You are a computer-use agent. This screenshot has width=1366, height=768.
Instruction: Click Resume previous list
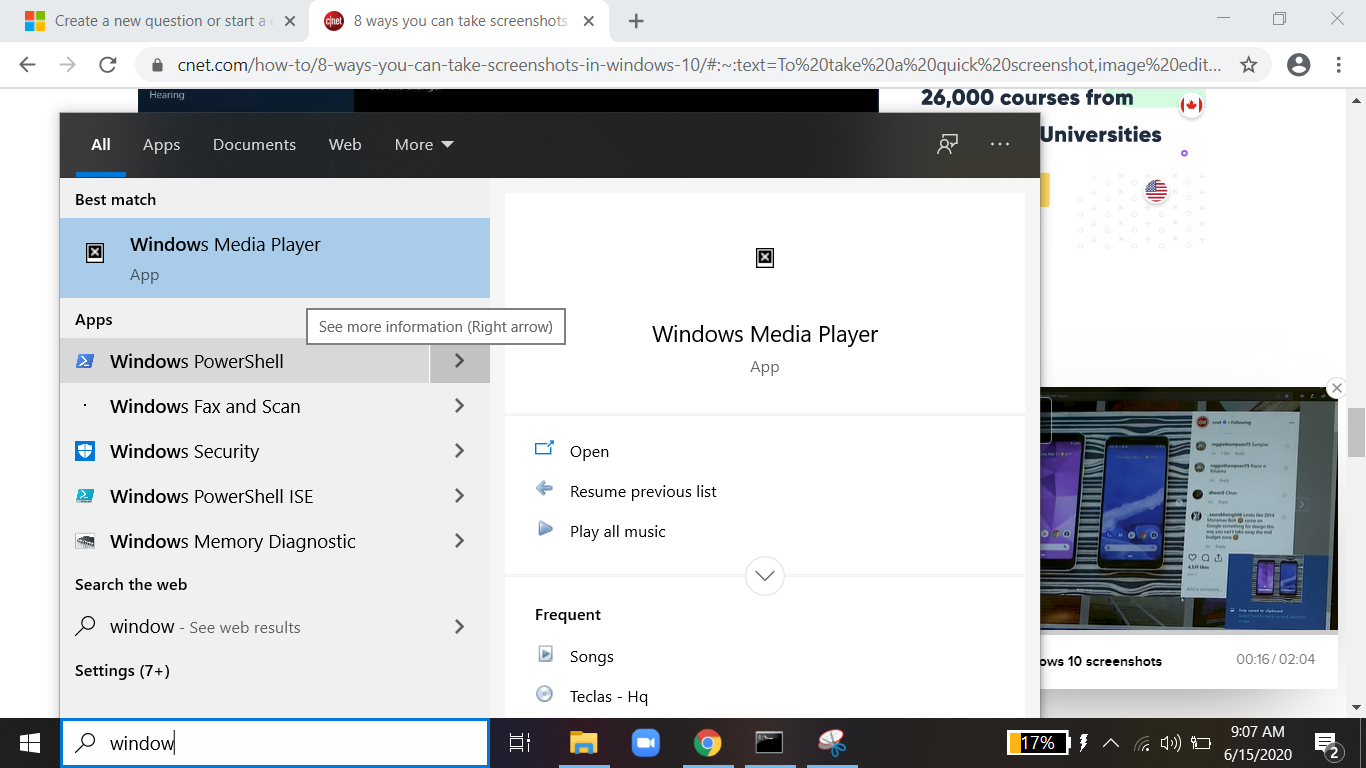tap(643, 491)
